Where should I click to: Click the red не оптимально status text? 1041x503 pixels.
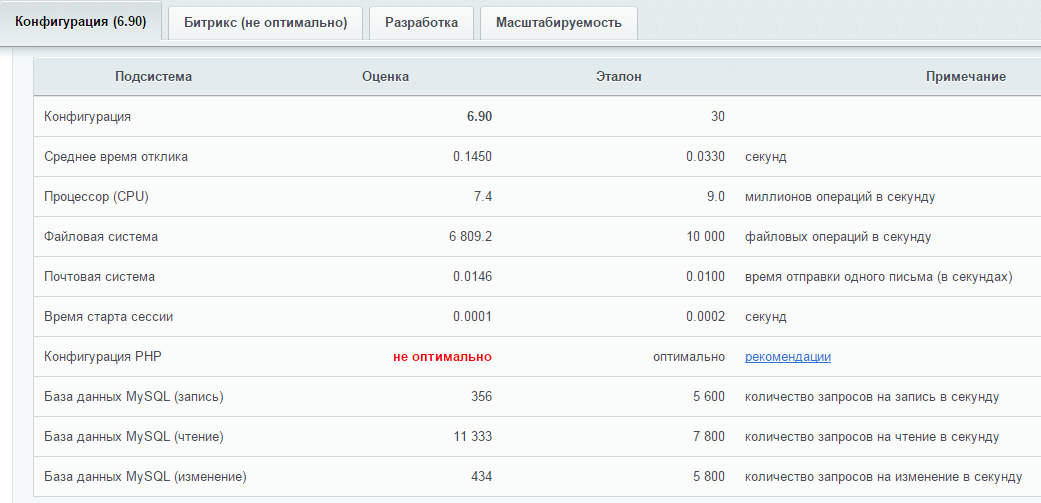(442, 357)
